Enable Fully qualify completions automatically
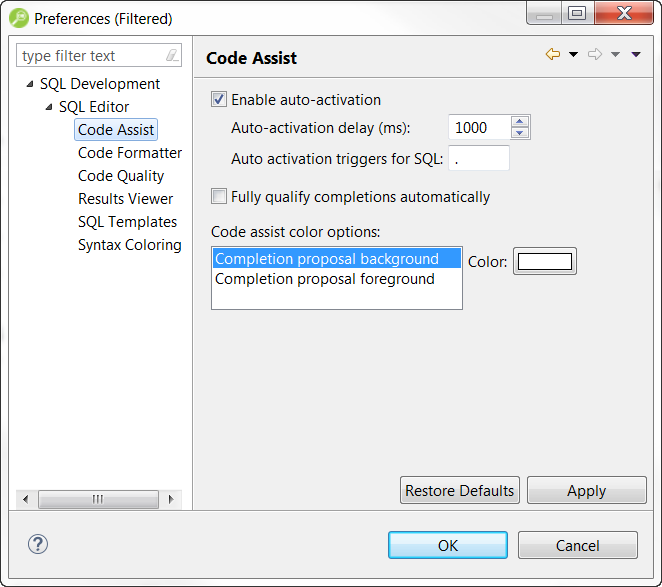The image size is (662, 587). point(219,197)
